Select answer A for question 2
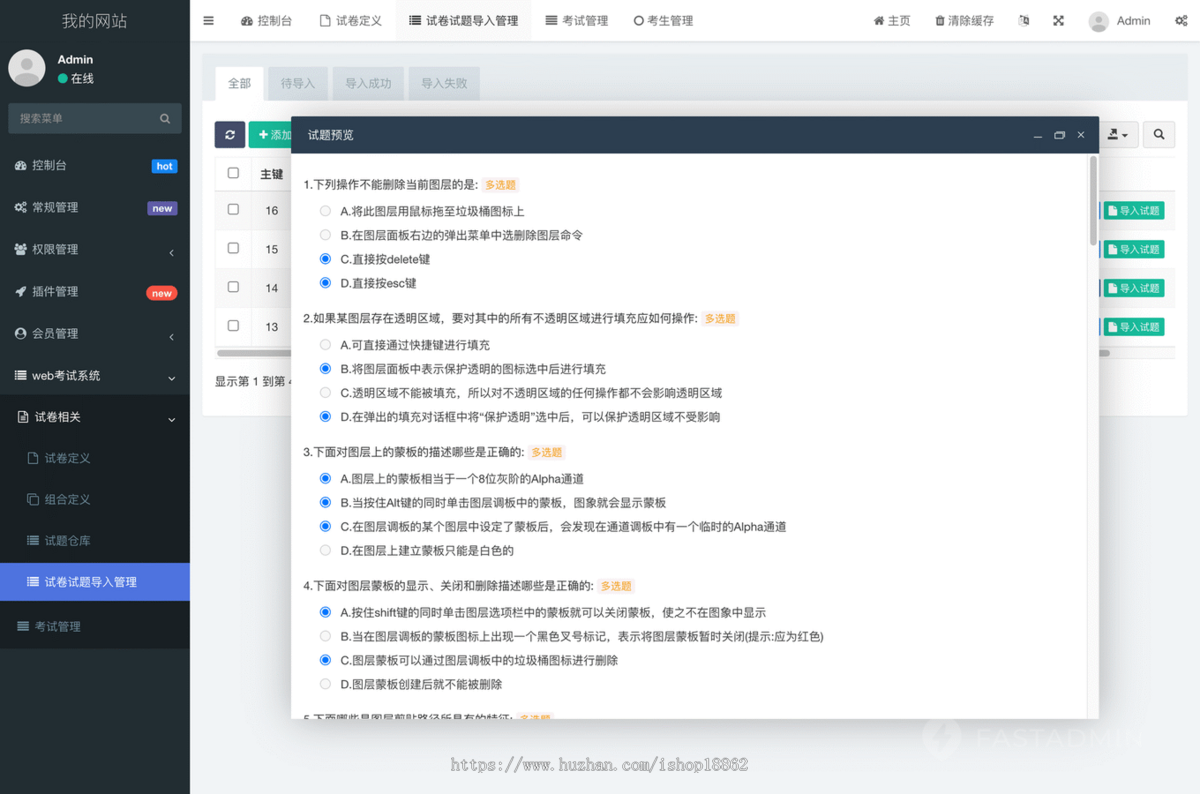1200x794 pixels. [x=324, y=344]
